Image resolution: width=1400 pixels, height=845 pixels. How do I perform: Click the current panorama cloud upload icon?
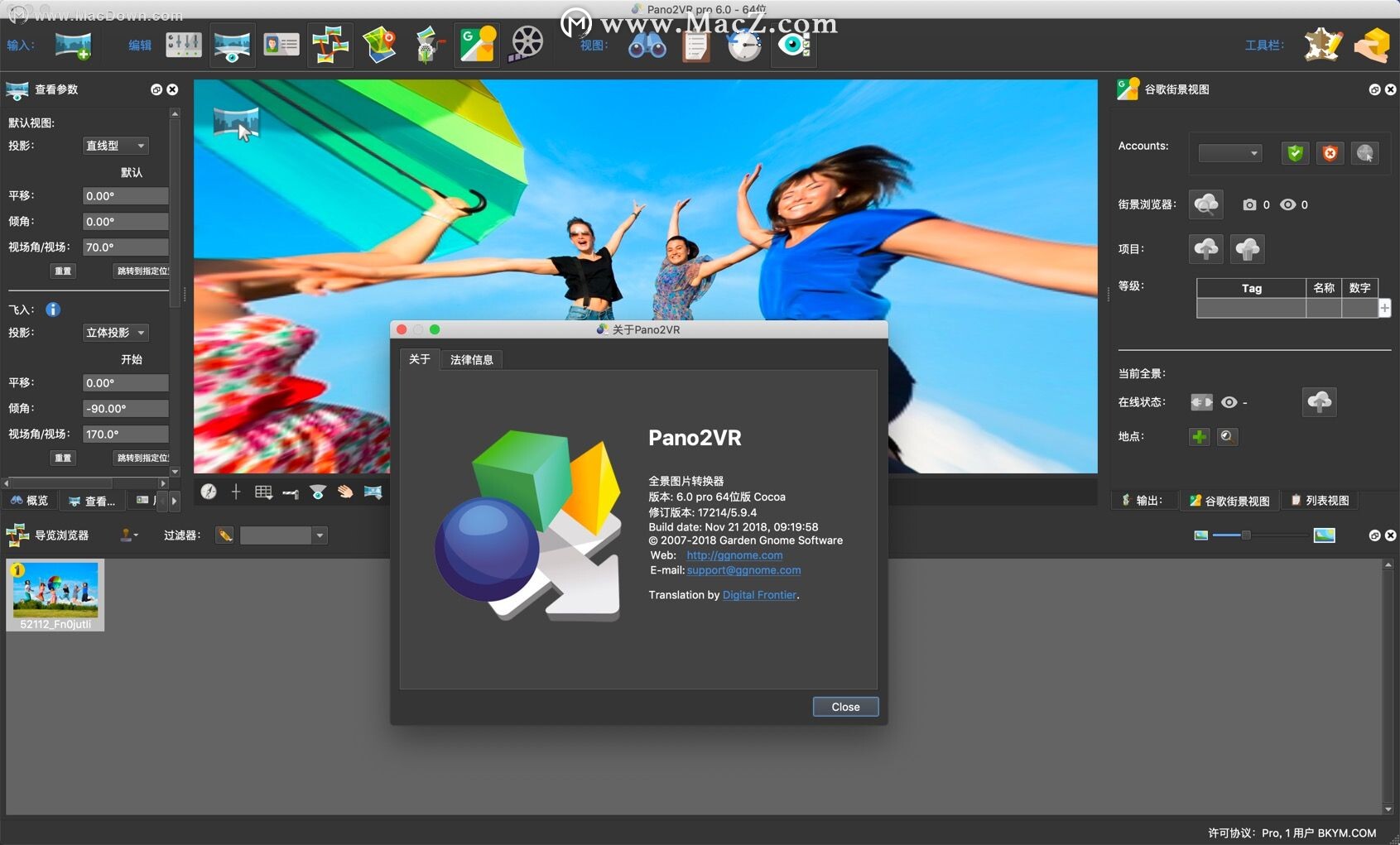[1320, 402]
